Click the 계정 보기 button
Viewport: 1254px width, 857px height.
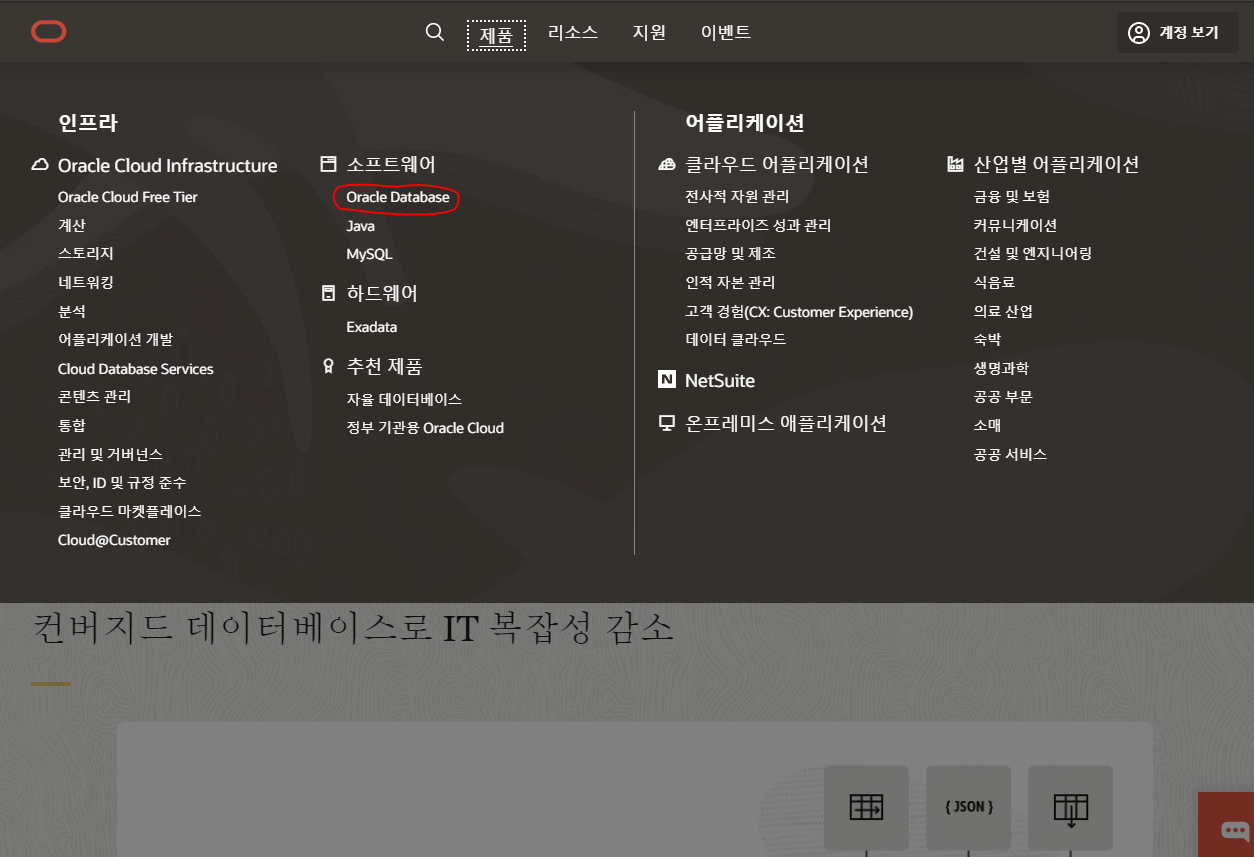pos(1177,33)
